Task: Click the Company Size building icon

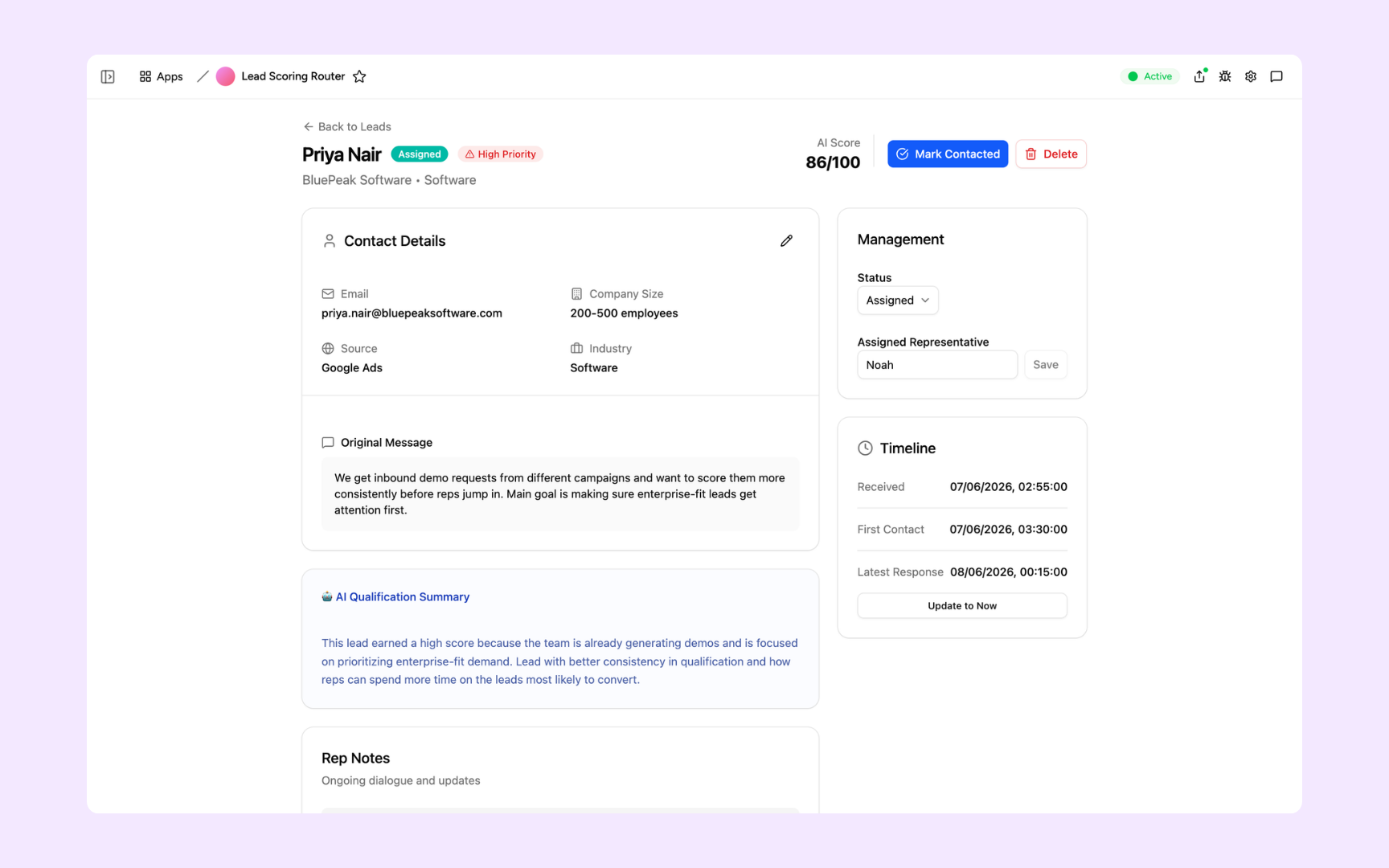Action: (x=576, y=294)
